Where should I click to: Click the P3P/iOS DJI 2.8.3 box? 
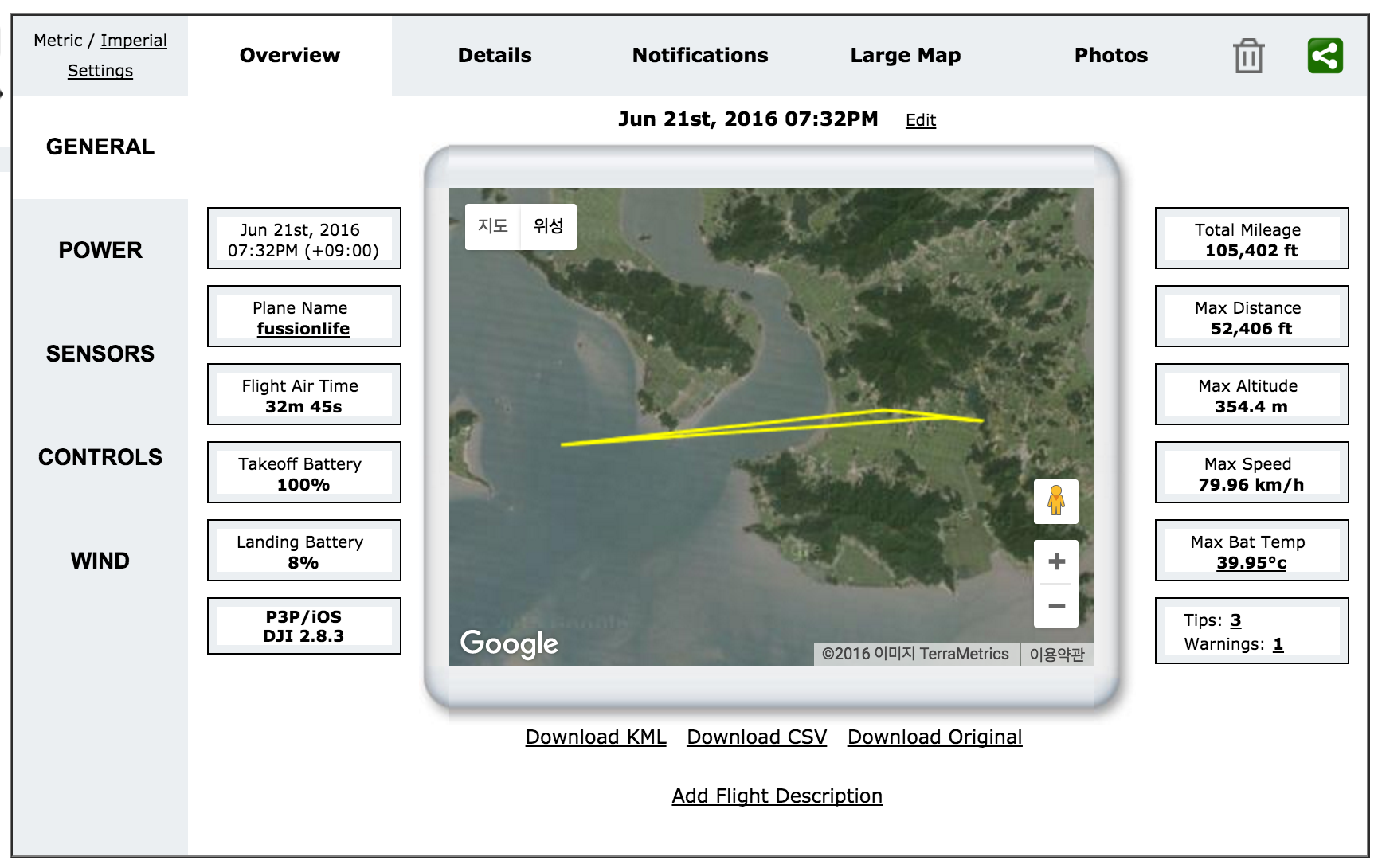point(303,626)
